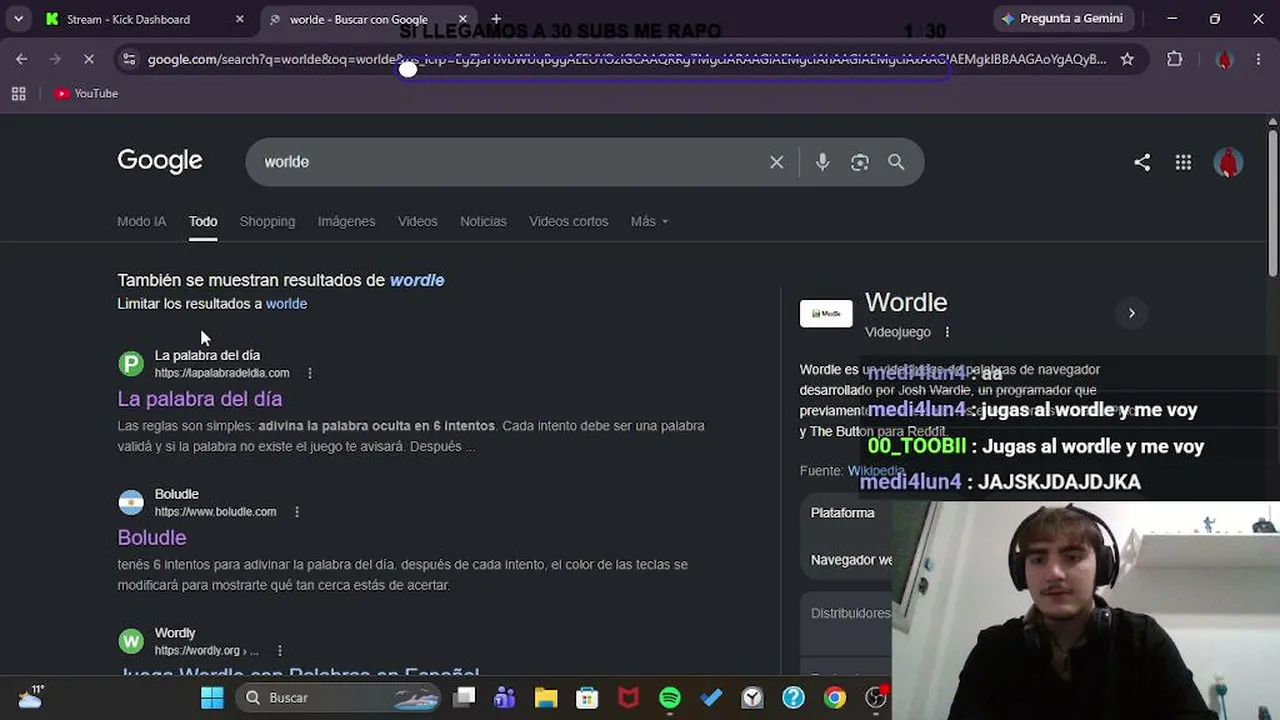Switch to Modo IA tab
1280x720 pixels.
pyautogui.click(x=142, y=221)
